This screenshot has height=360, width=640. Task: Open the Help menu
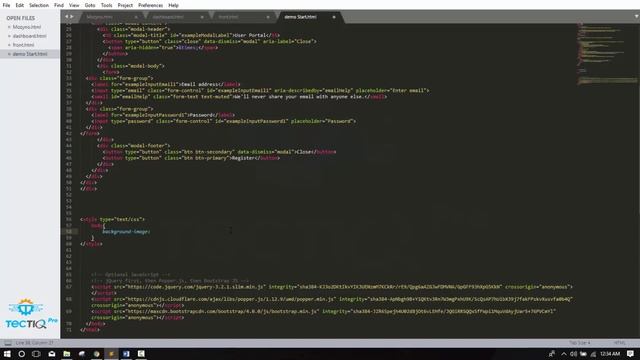pyautogui.click(x=173, y=5)
